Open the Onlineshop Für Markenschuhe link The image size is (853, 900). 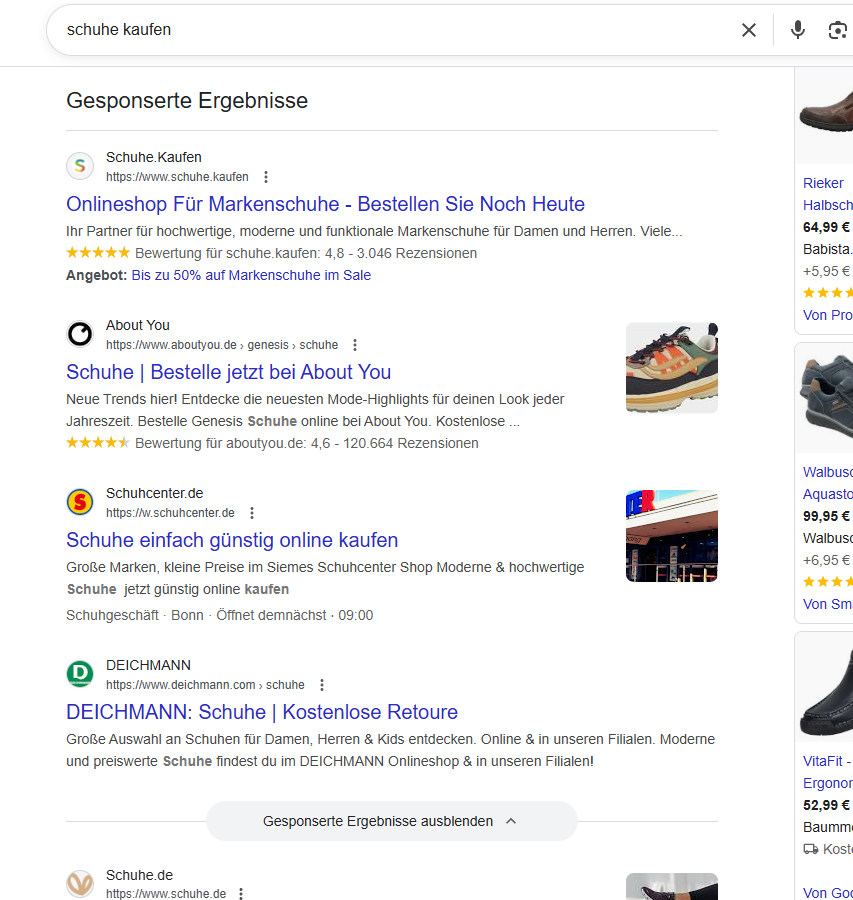point(324,204)
